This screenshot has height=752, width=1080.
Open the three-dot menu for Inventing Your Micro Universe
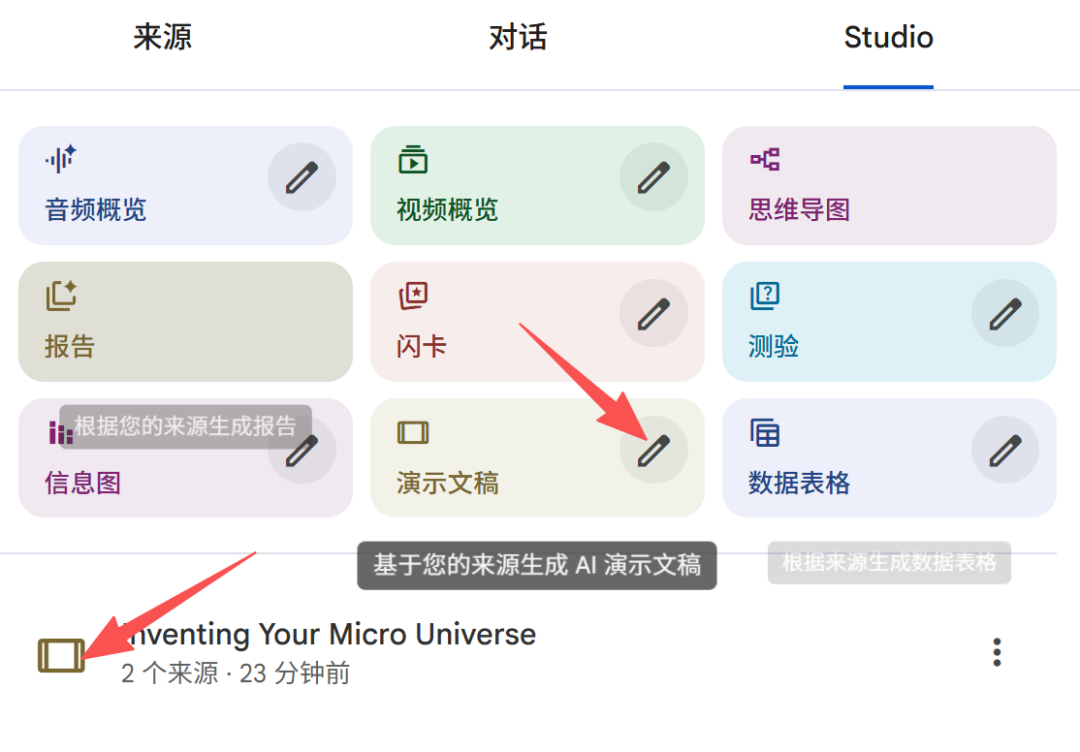[x=996, y=651]
